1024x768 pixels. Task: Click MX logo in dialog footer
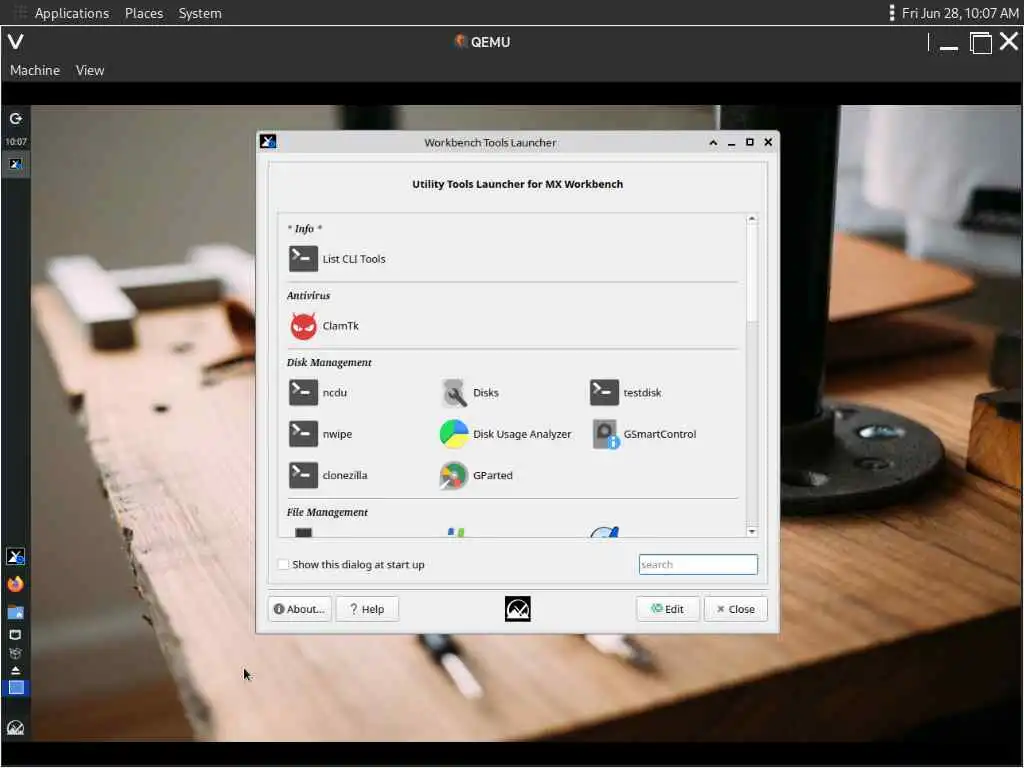click(517, 609)
